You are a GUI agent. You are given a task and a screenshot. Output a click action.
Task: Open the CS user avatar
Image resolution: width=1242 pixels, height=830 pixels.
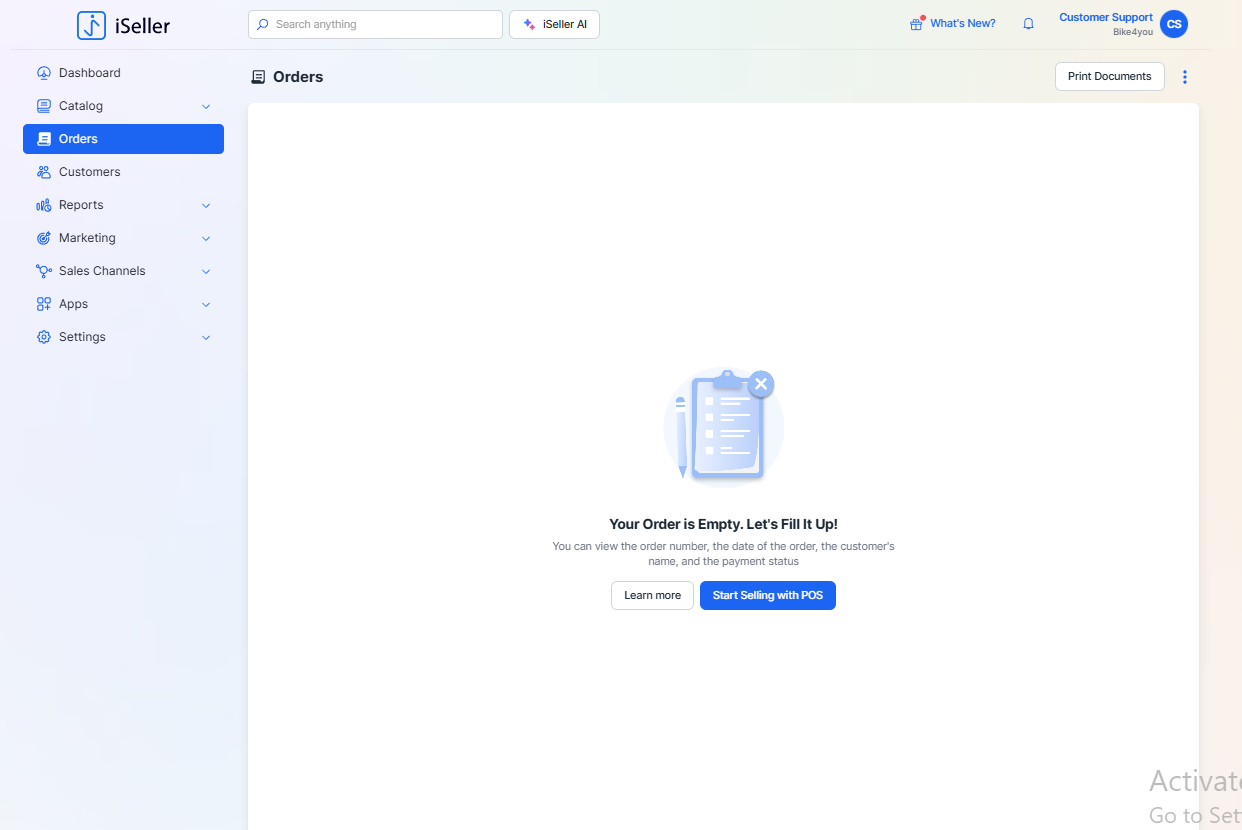pyautogui.click(x=1174, y=24)
